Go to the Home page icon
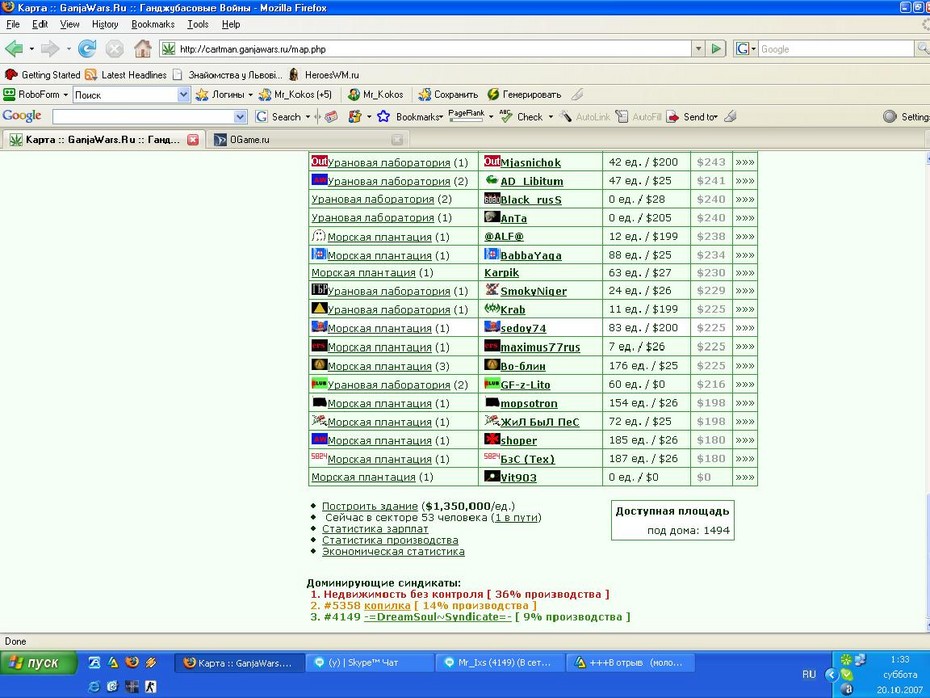Image resolution: width=930 pixels, height=698 pixels. coord(142,49)
